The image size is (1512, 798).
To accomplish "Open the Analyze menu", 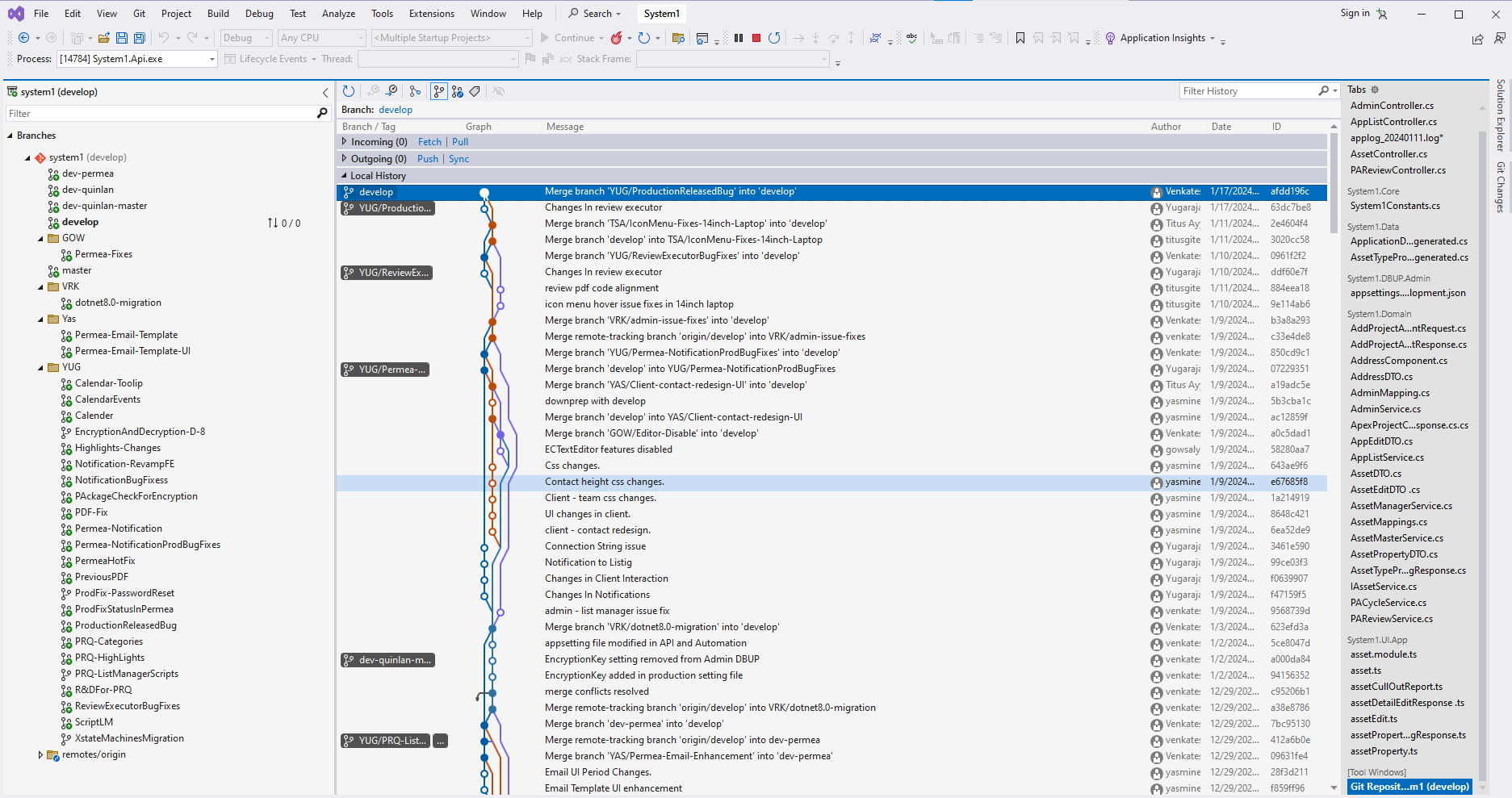I will coord(338,14).
